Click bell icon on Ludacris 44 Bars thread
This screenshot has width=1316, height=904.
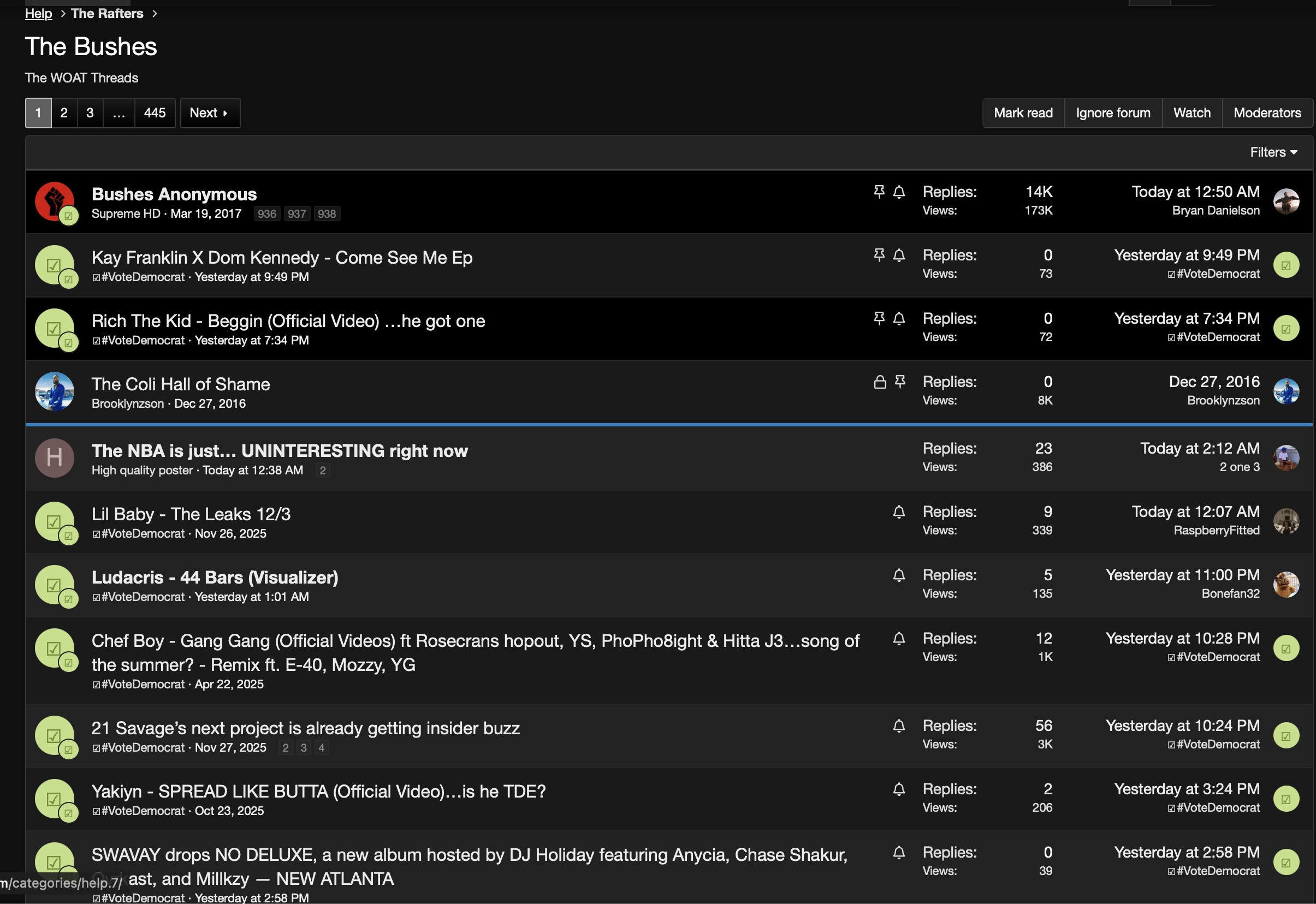(x=898, y=575)
